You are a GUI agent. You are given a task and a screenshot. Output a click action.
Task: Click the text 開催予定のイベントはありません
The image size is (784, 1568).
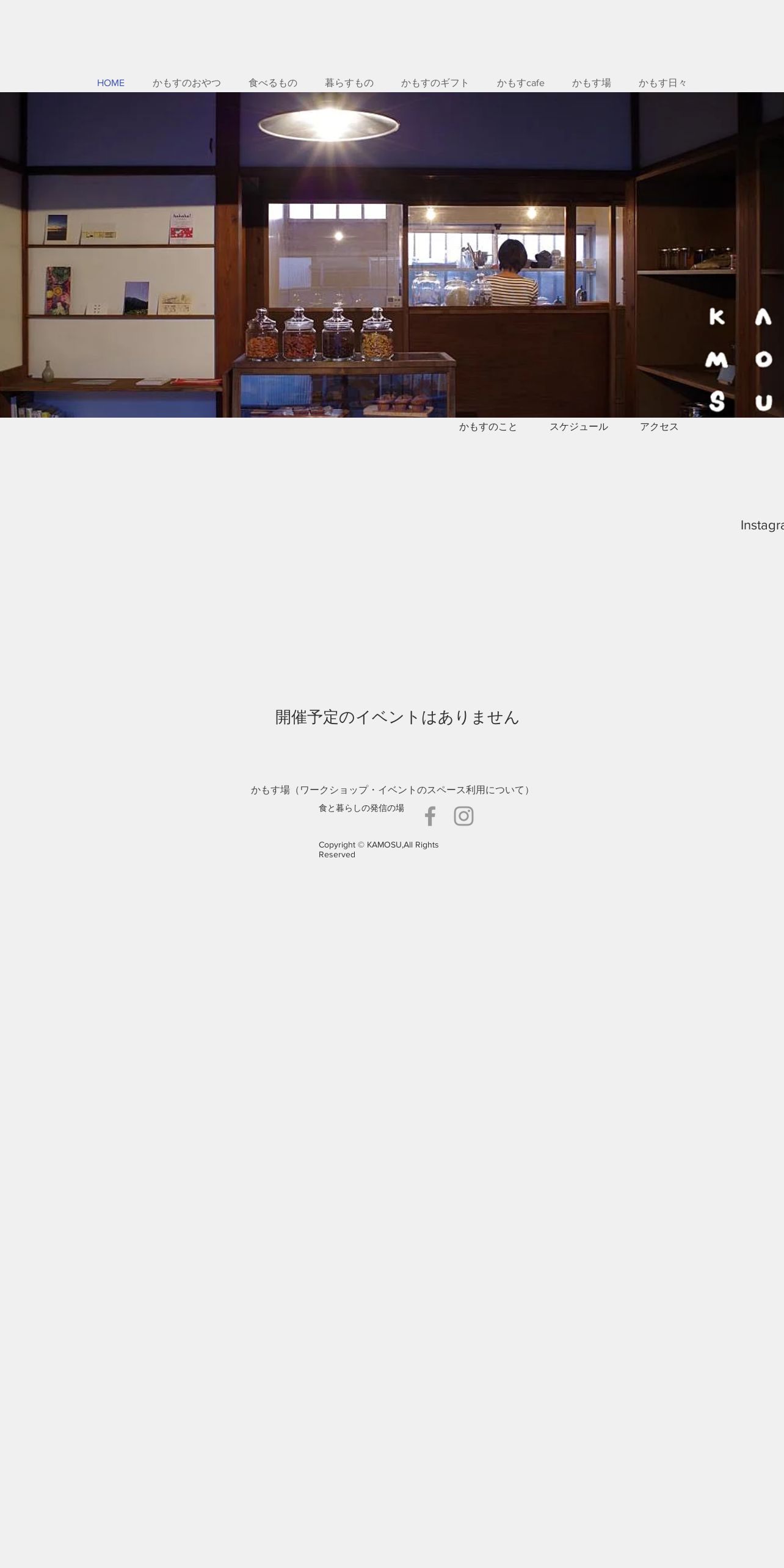tap(397, 717)
